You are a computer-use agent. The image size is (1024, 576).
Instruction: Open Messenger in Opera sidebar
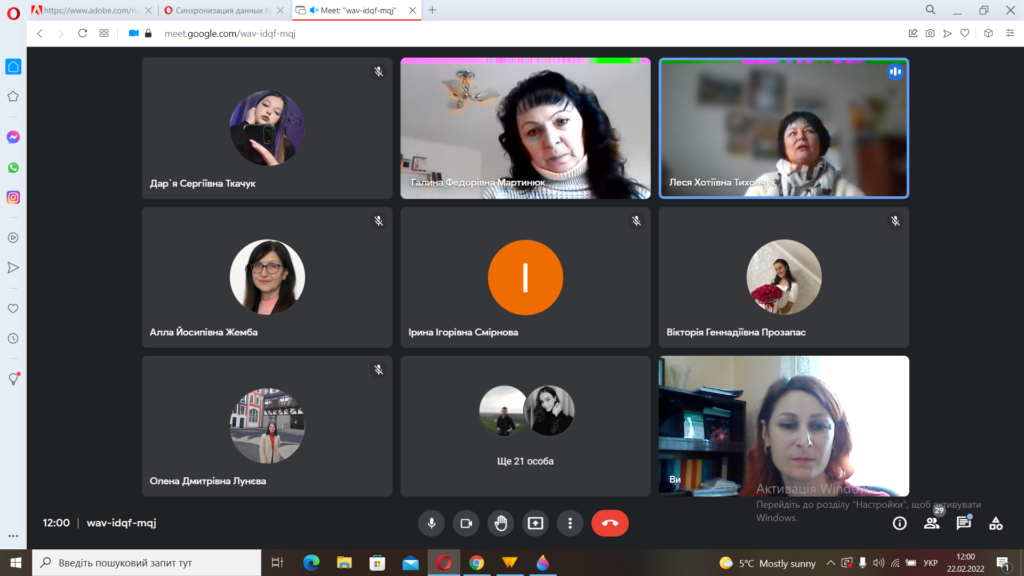tap(13, 137)
